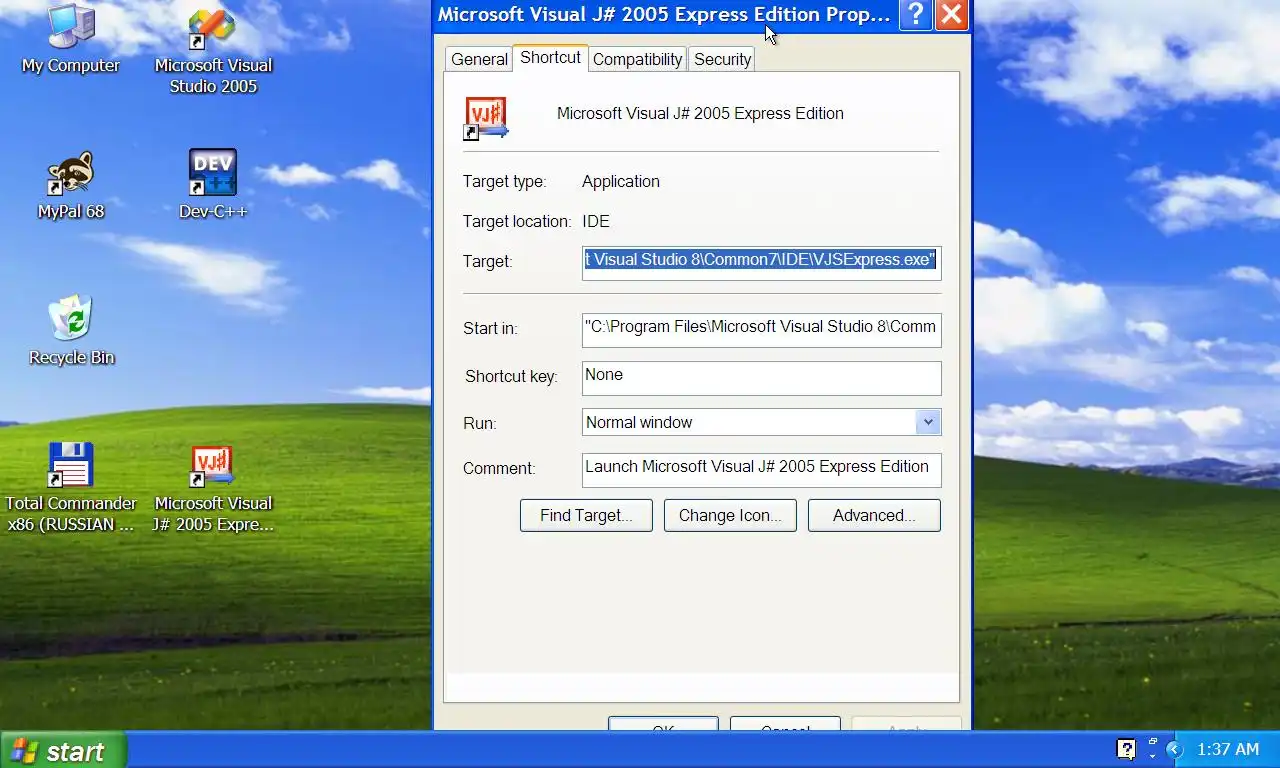Click the Find Target... button
This screenshot has height=768, width=1280.
point(586,515)
